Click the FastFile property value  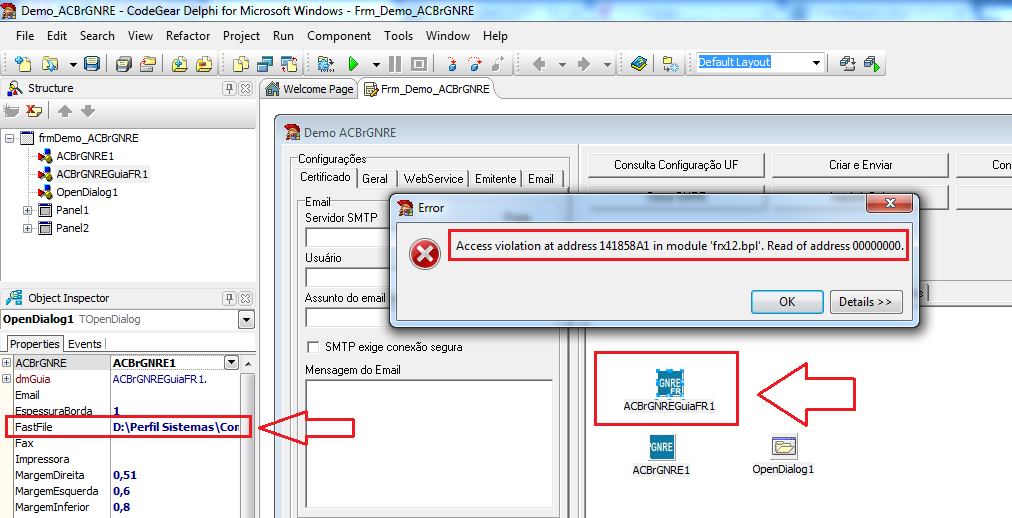coord(176,427)
